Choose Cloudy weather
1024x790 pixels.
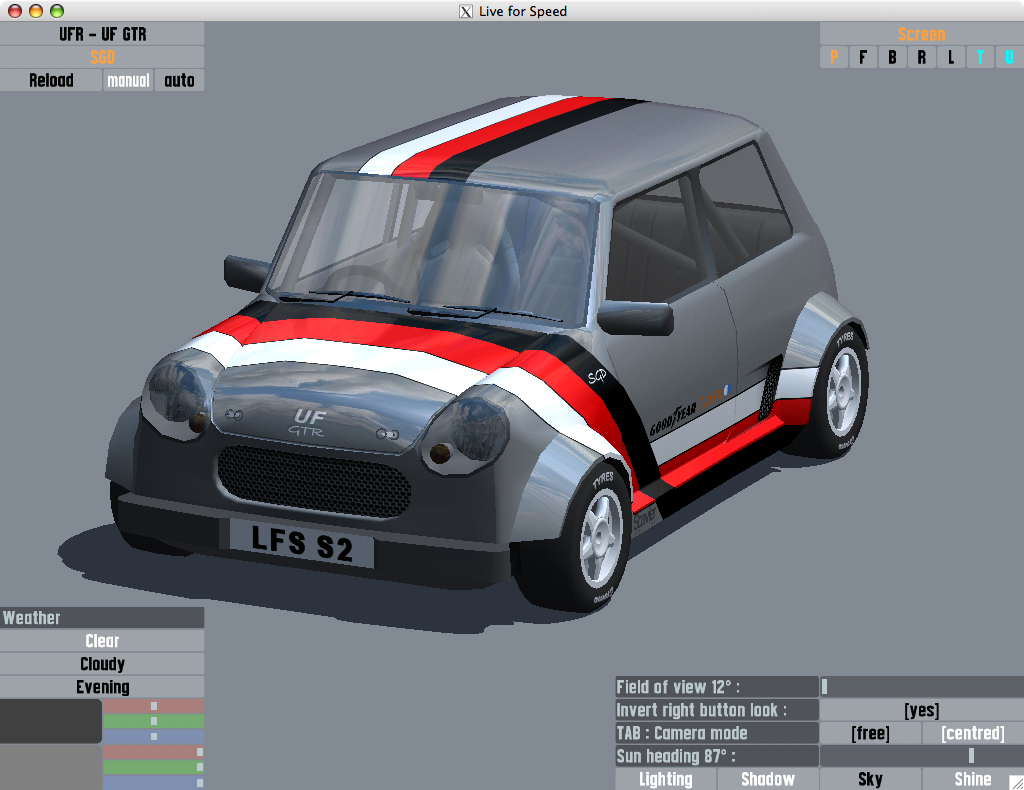point(102,664)
